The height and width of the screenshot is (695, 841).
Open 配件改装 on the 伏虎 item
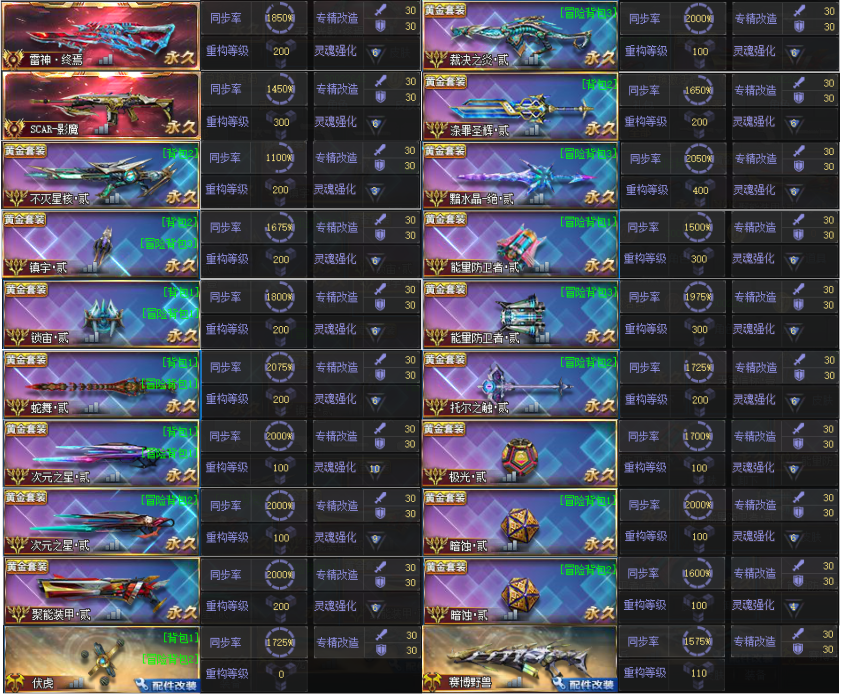click(x=167, y=685)
